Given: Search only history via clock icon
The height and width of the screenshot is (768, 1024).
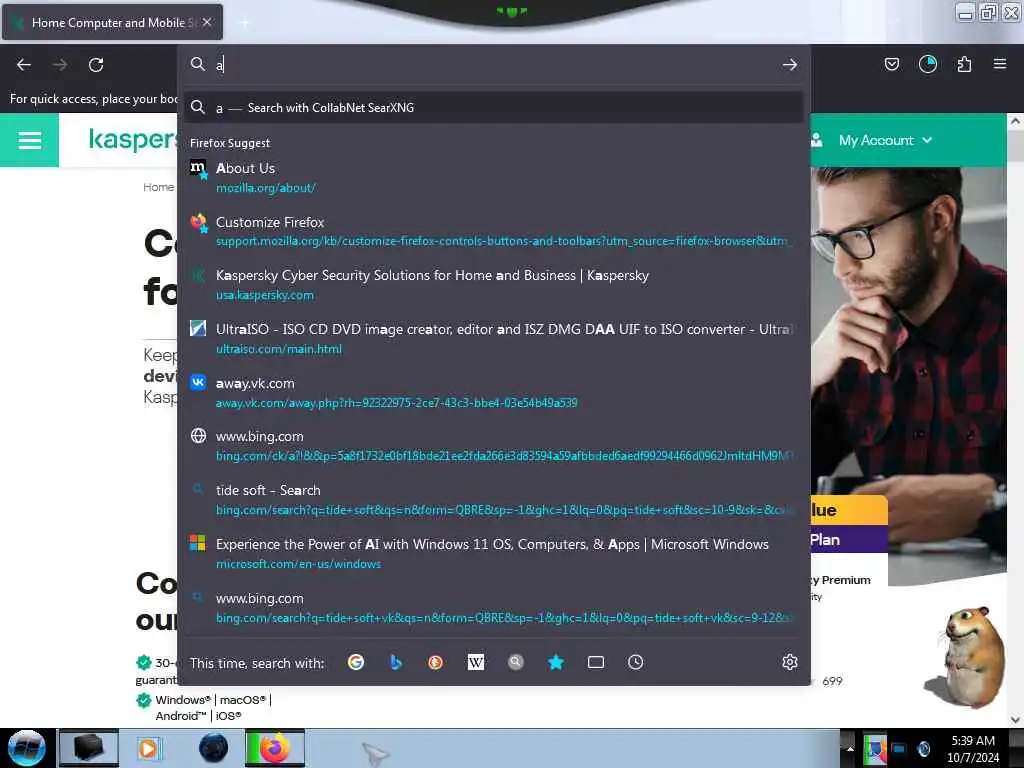Looking at the screenshot, I should (x=635, y=662).
